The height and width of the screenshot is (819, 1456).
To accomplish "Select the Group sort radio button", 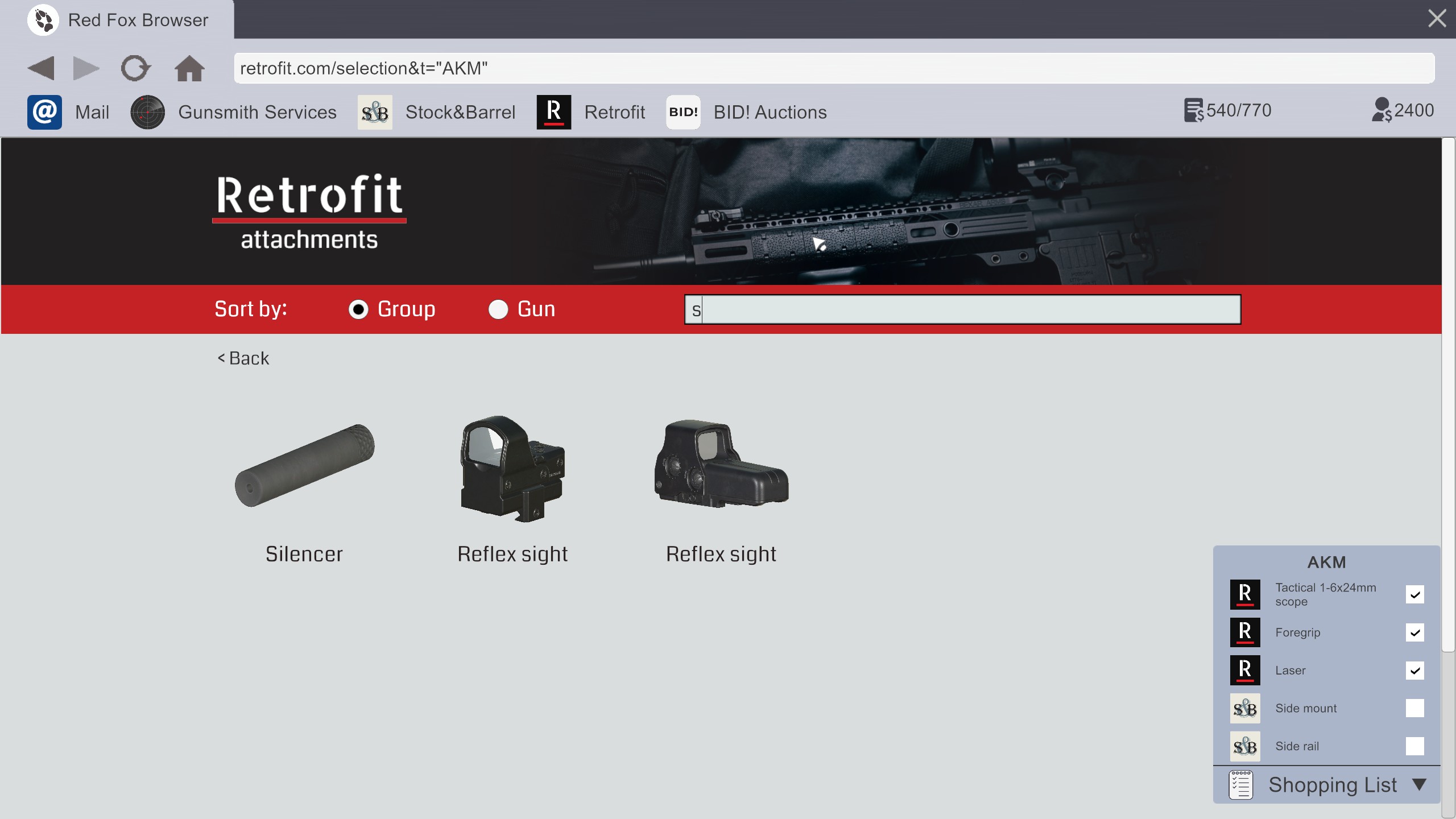I will point(358,309).
